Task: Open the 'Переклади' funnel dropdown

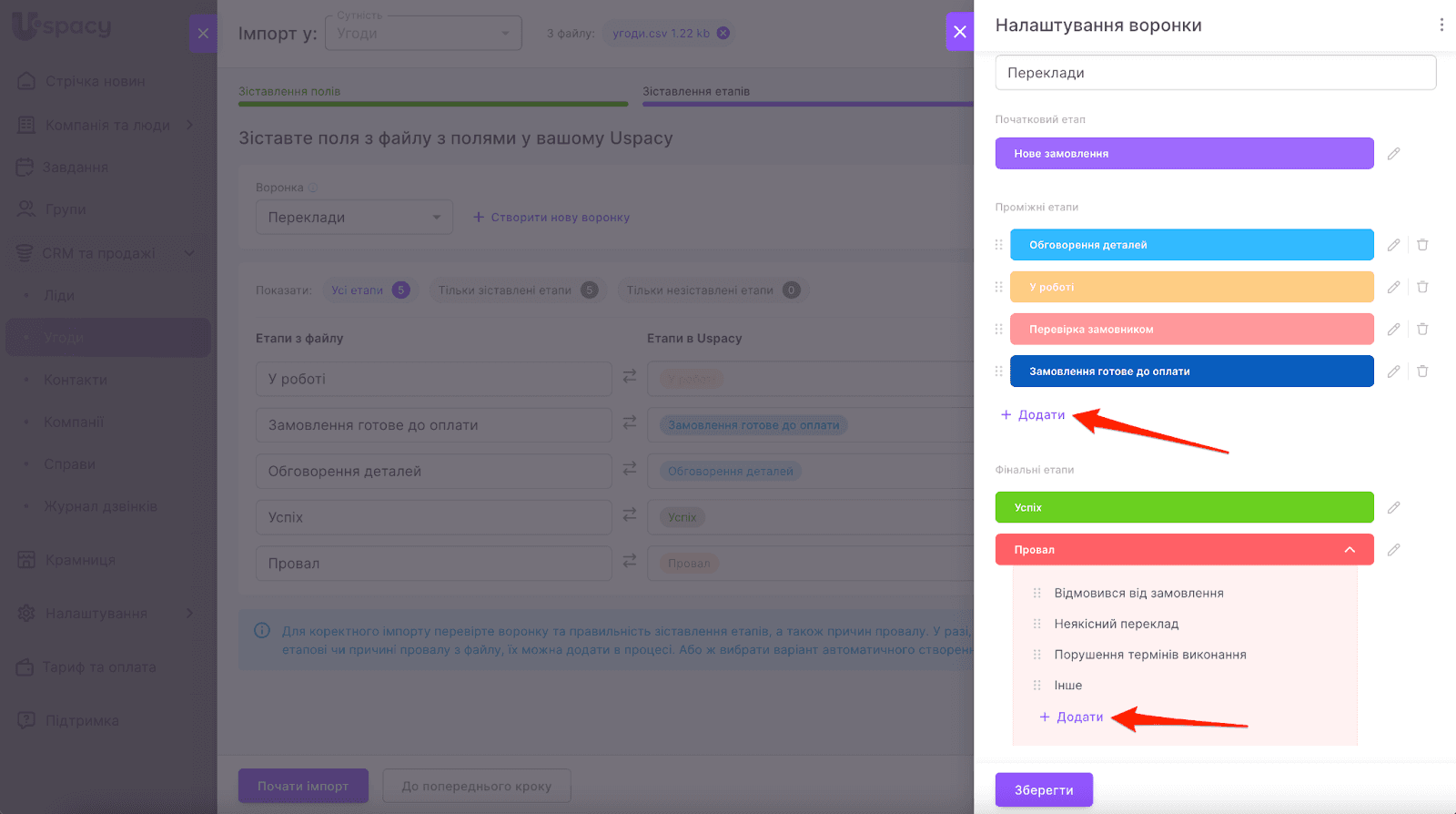Action: coord(354,218)
